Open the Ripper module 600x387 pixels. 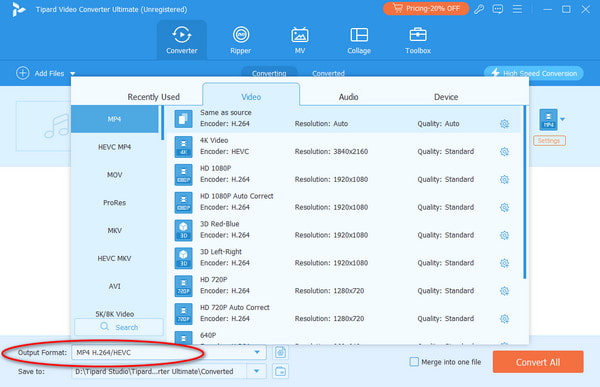coord(241,41)
